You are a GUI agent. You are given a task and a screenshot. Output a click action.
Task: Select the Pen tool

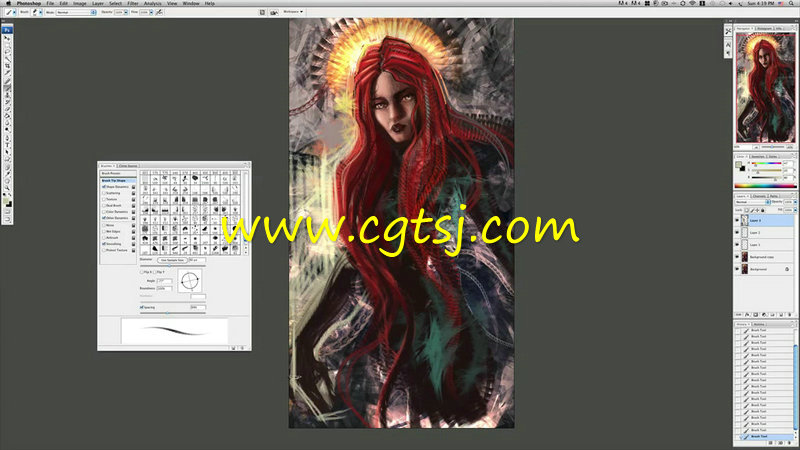pos(7,138)
